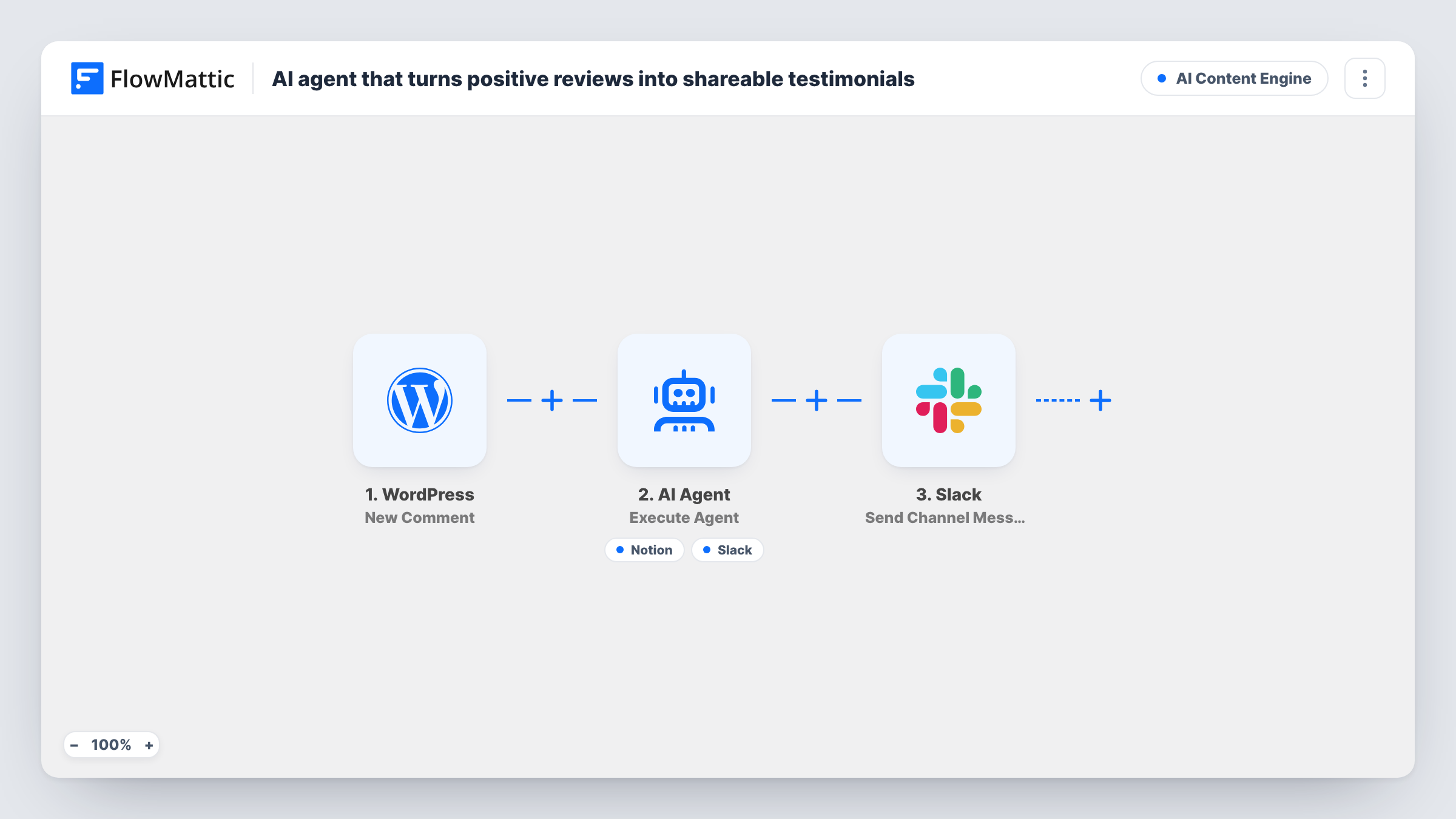Open the Slack action step

949,400
